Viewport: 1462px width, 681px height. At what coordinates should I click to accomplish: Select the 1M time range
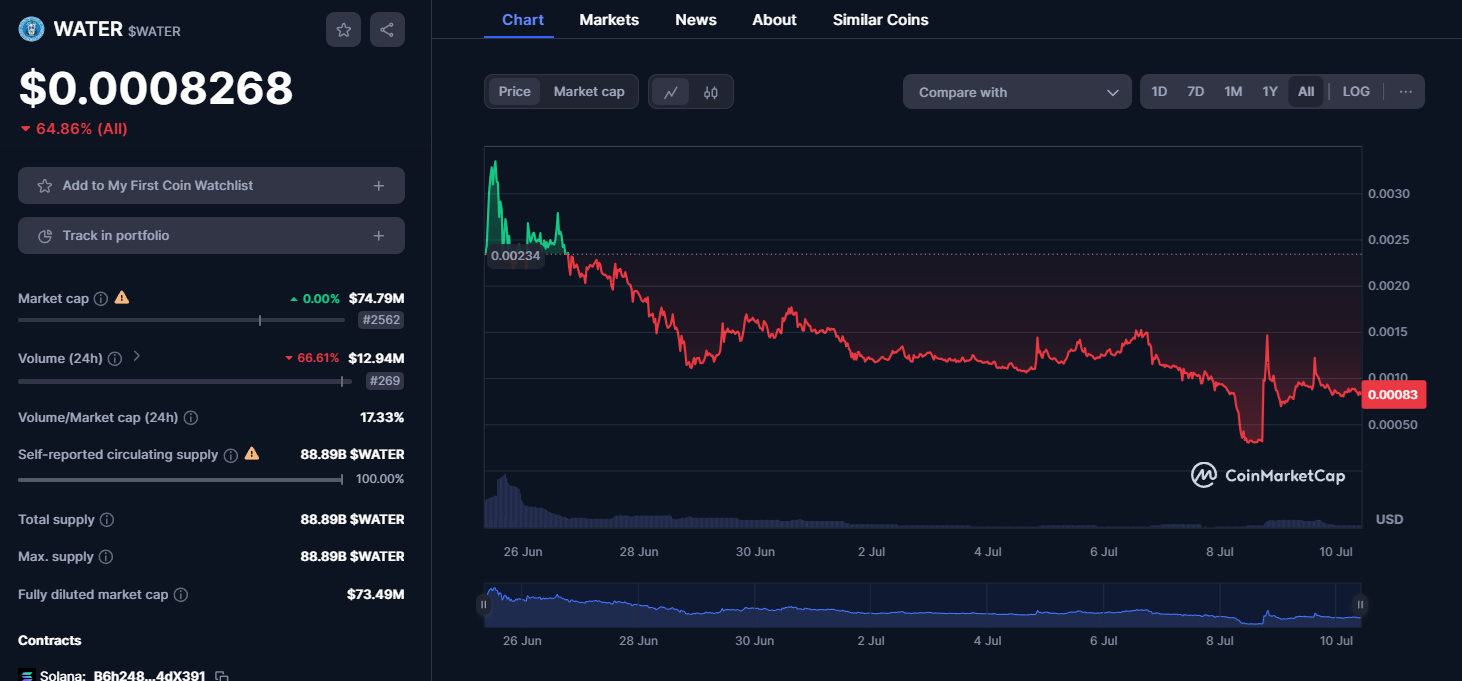[x=1233, y=92]
